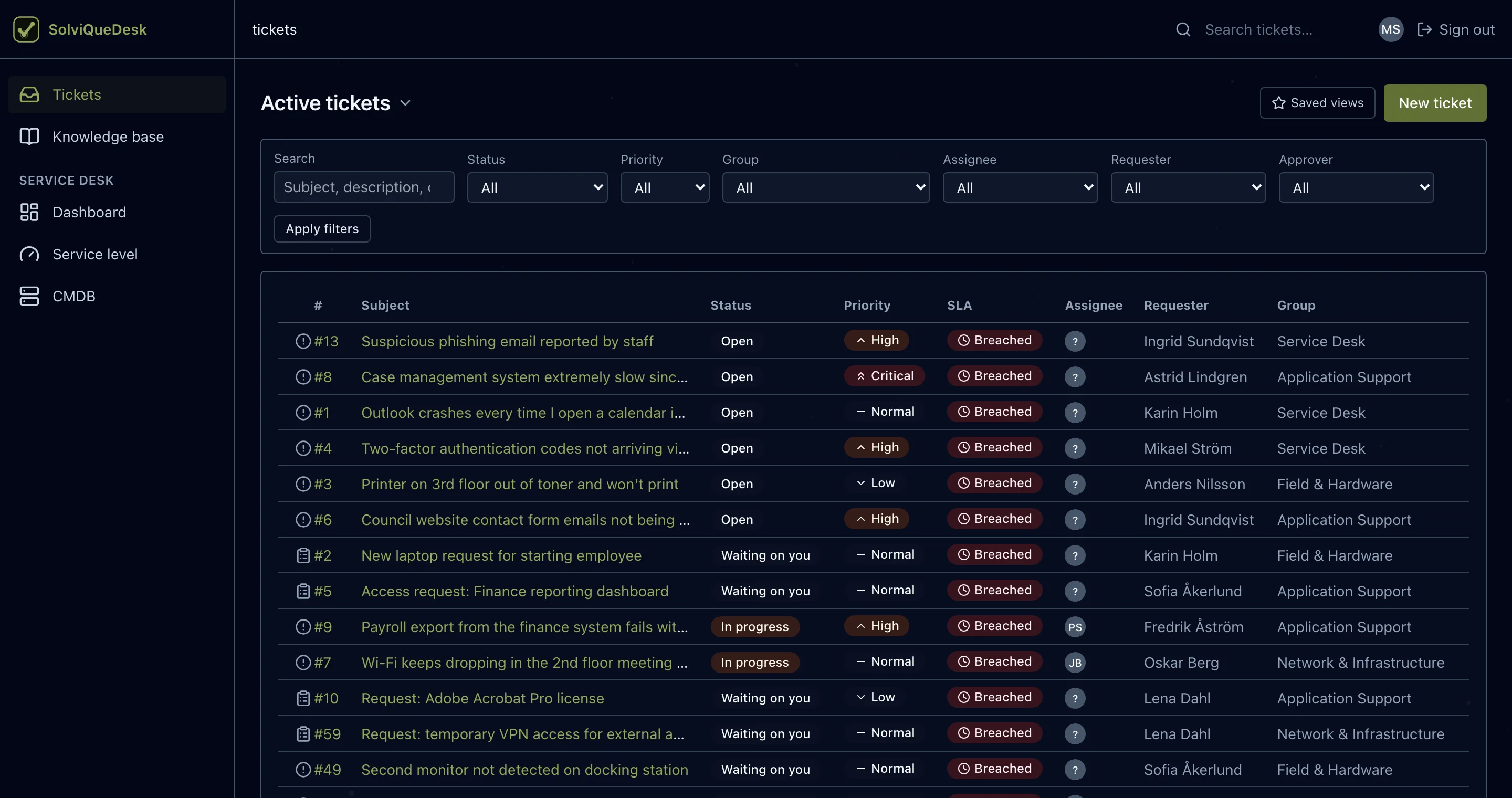Click the incident icon beside ticket #13
Image resolution: width=1512 pixels, height=798 pixels.
[303, 341]
